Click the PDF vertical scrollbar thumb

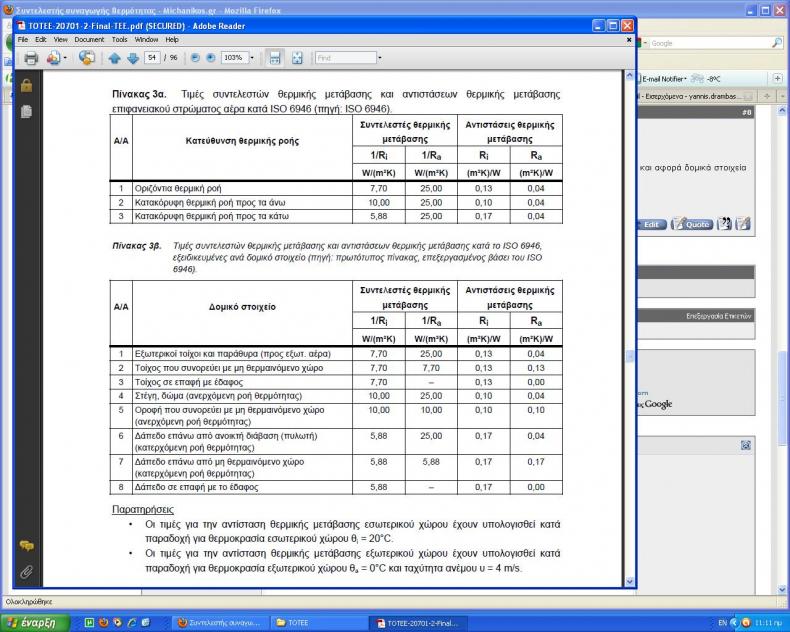(x=630, y=357)
